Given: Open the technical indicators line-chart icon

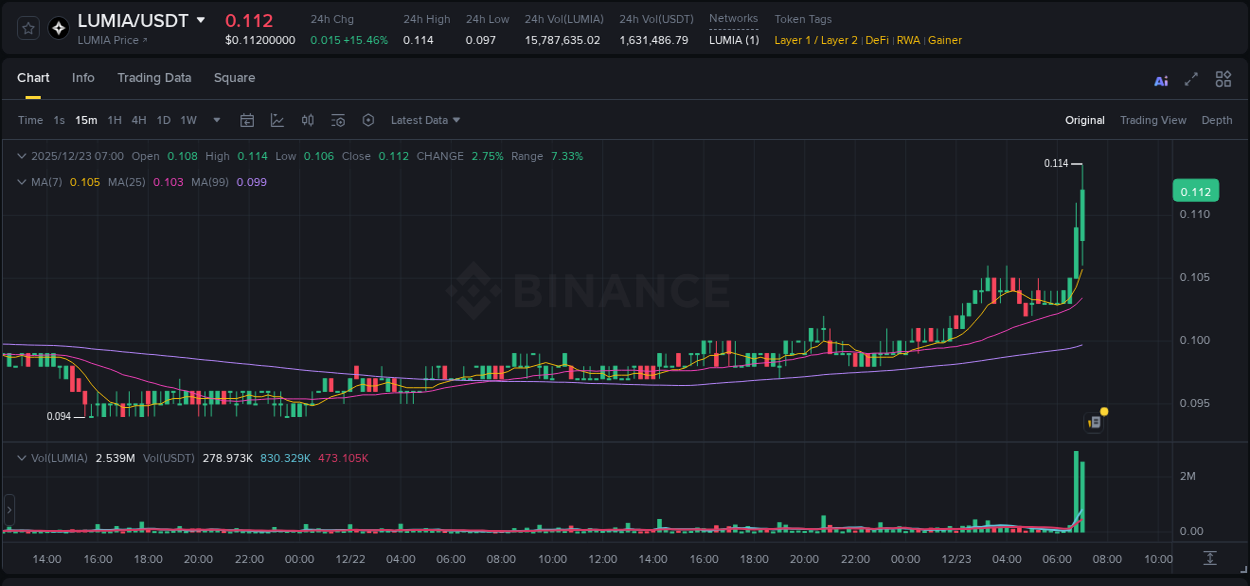Looking at the screenshot, I should (277, 120).
